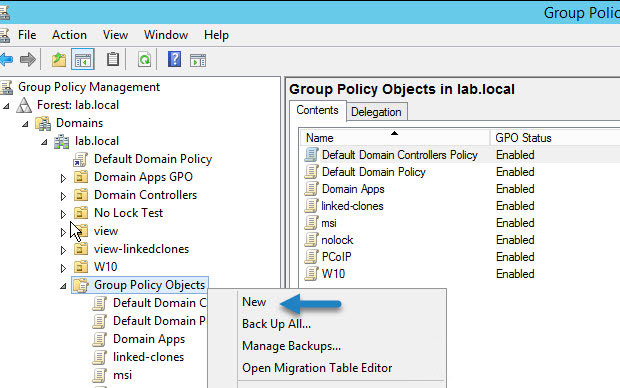The width and height of the screenshot is (620, 388).
Task: Sort by the Name column header
Action: click(394, 138)
